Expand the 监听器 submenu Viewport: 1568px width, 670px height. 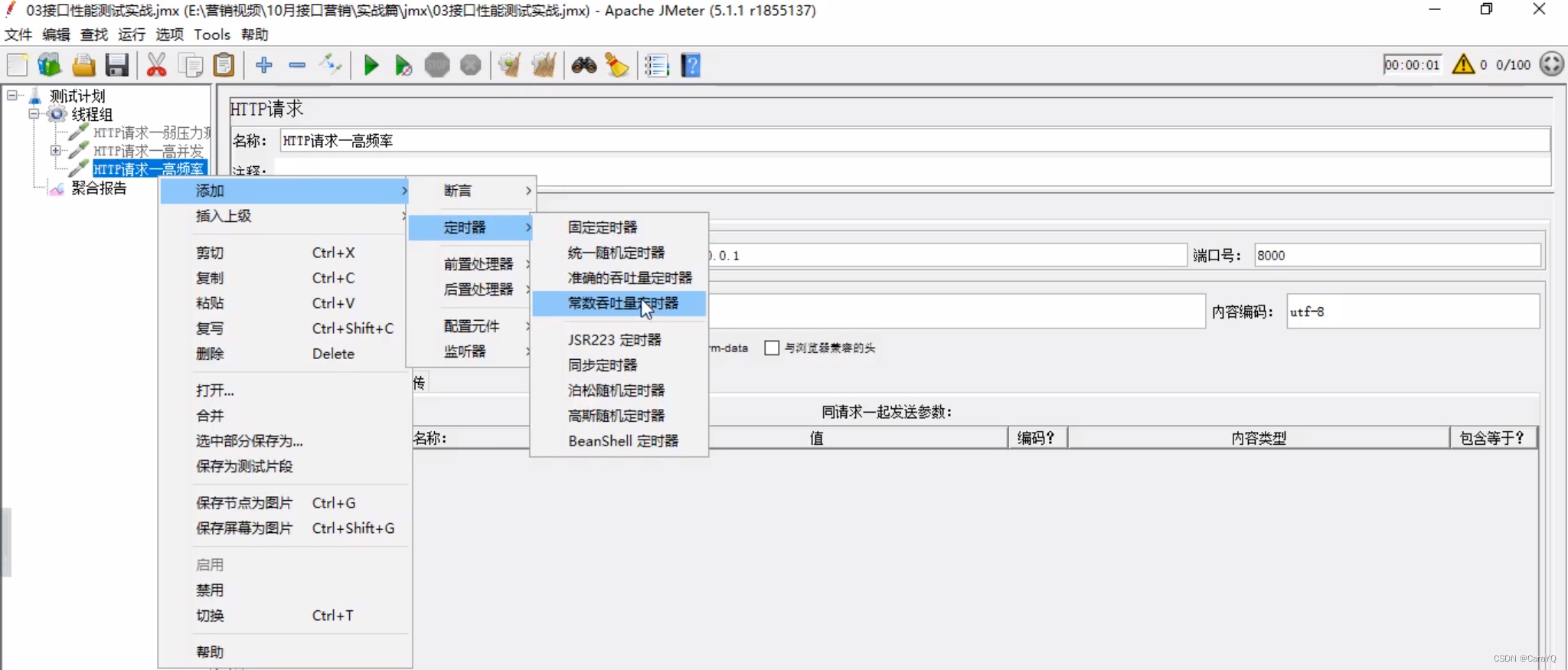[x=471, y=351]
